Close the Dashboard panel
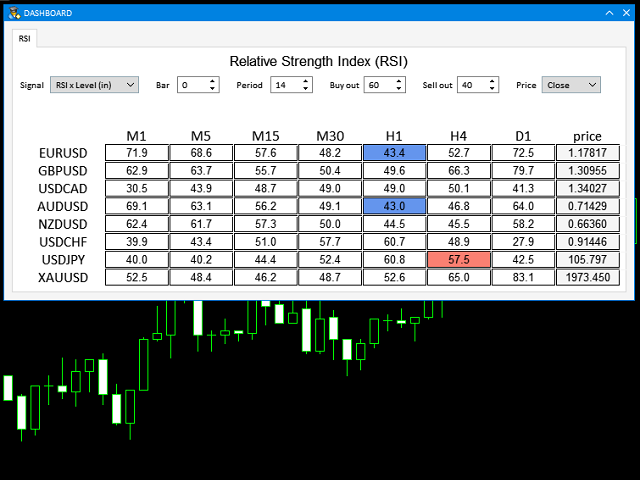Viewport: 640px width, 480px height. [x=625, y=12]
